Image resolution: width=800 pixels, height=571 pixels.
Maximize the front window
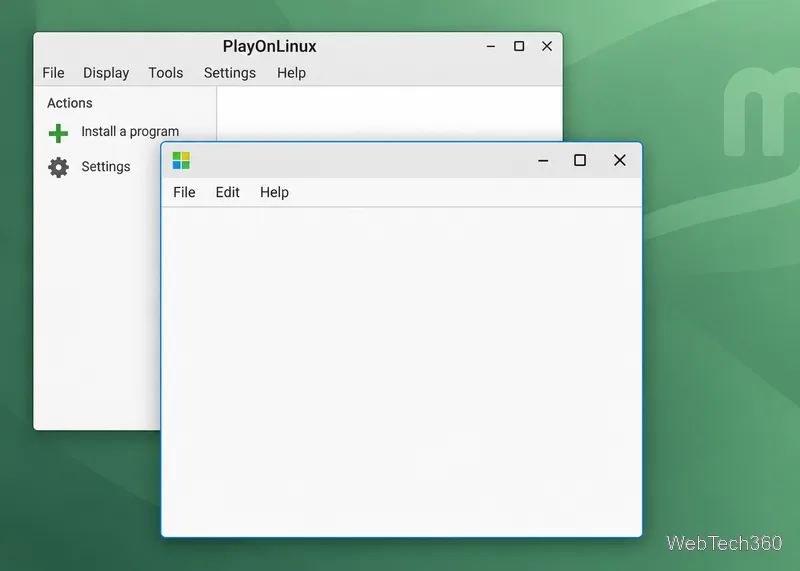coord(580,160)
